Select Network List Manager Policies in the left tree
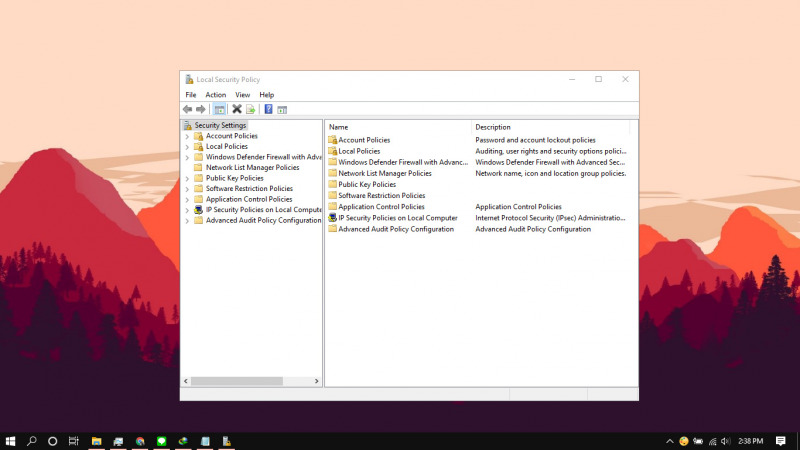This screenshot has height=450, width=800. pos(253,168)
